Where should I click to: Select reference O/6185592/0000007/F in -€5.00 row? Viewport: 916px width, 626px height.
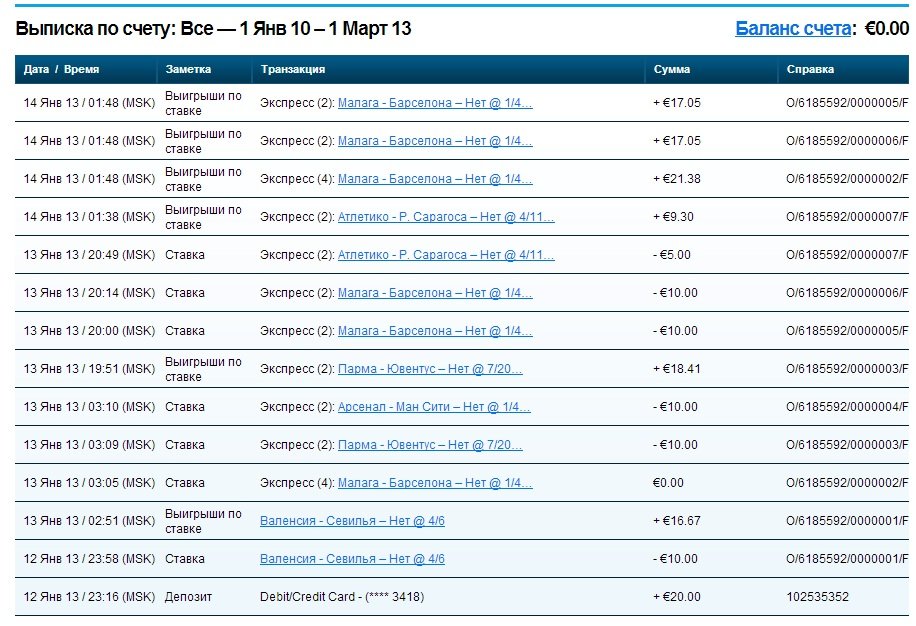coord(847,255)
